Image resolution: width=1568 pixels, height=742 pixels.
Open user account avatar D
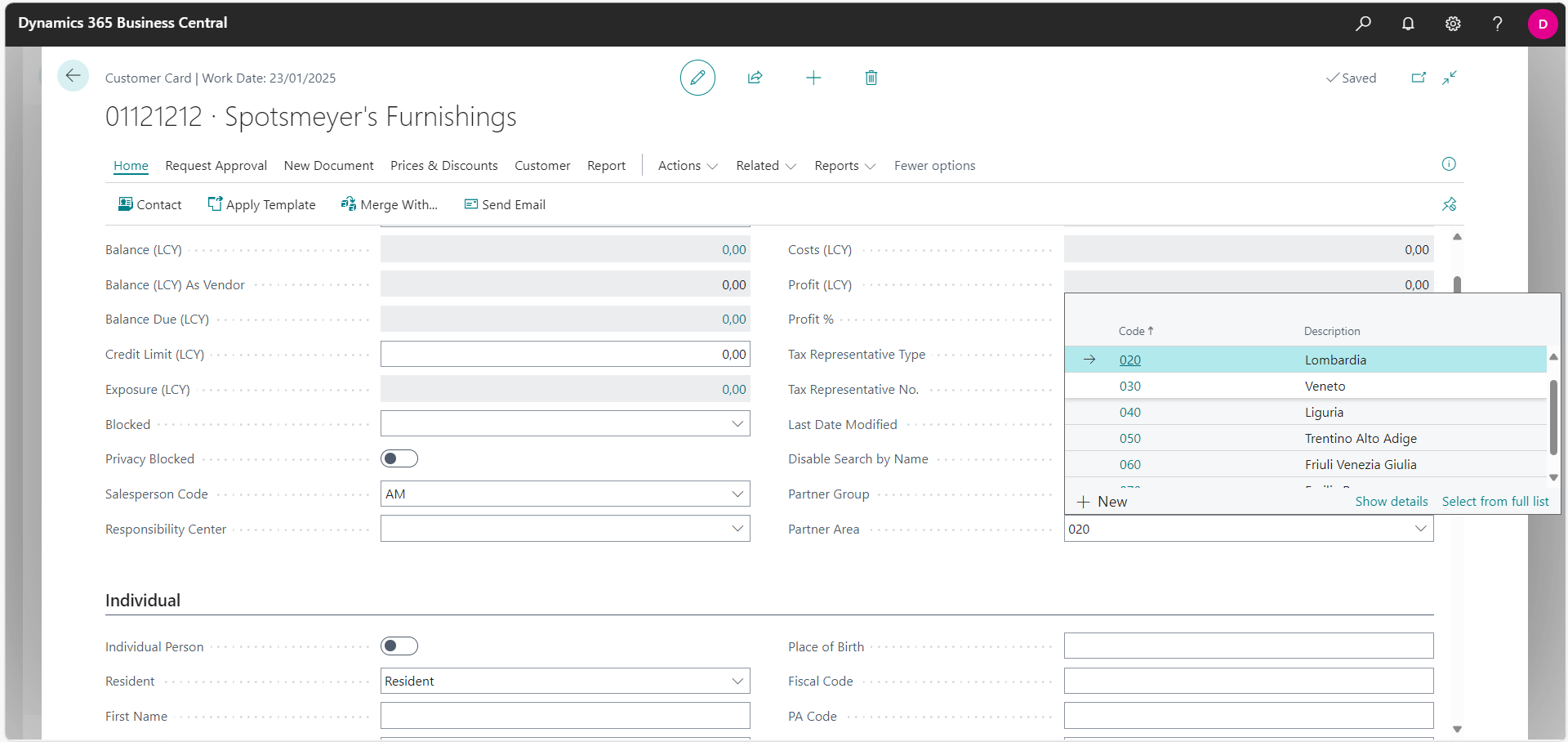(1543, 24)
